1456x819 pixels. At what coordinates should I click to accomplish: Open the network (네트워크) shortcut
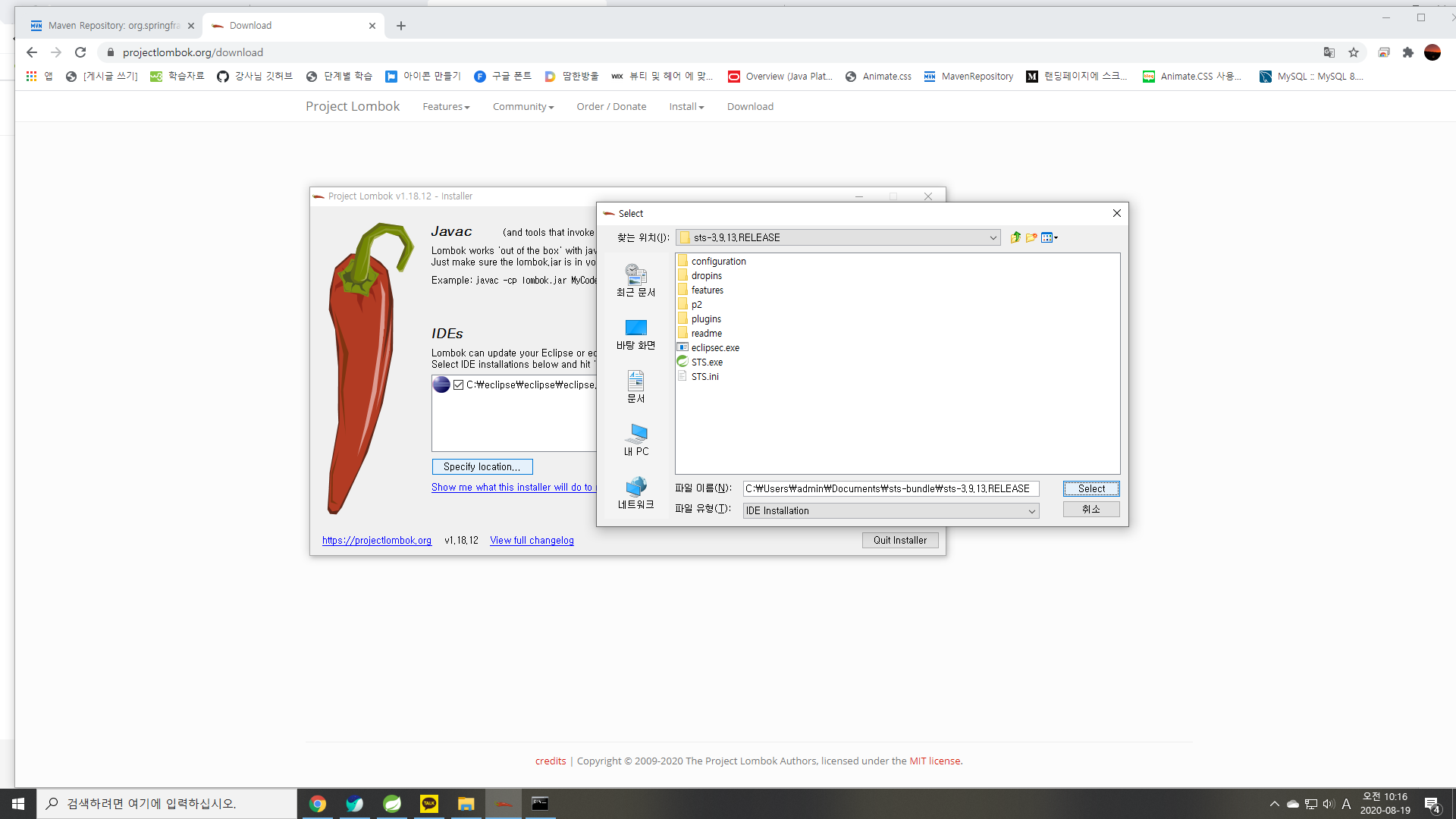[635, 493]
